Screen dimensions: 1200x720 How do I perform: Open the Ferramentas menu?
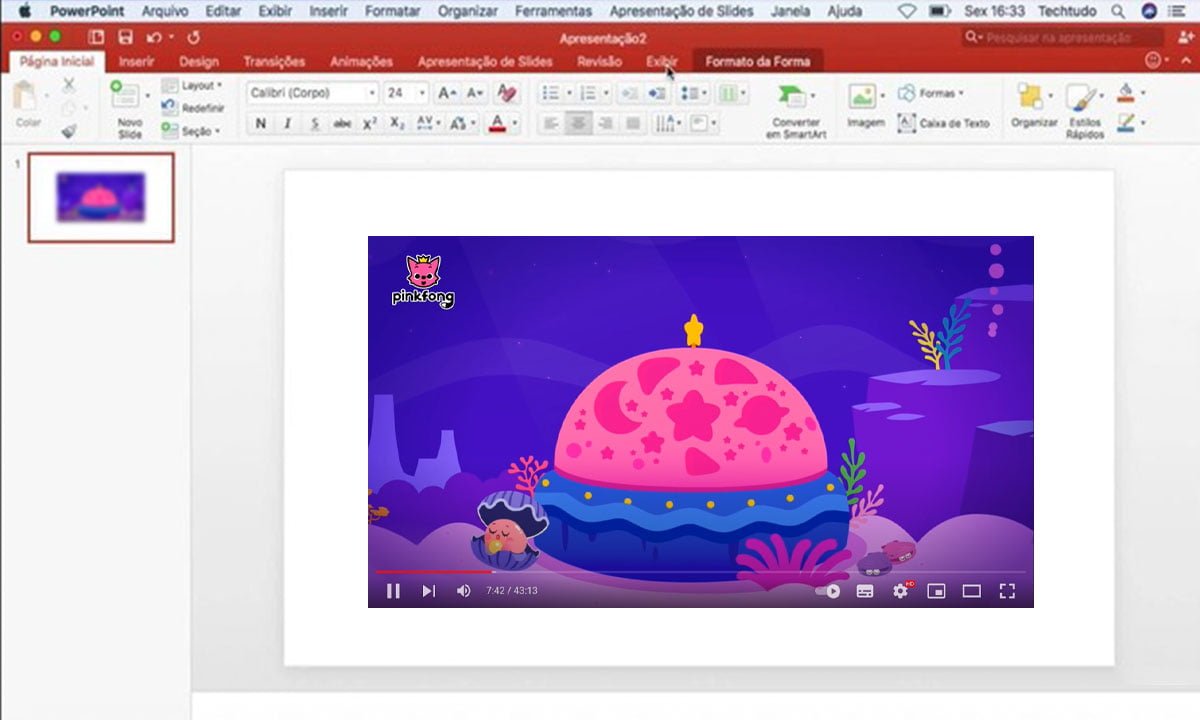[553, 11]
